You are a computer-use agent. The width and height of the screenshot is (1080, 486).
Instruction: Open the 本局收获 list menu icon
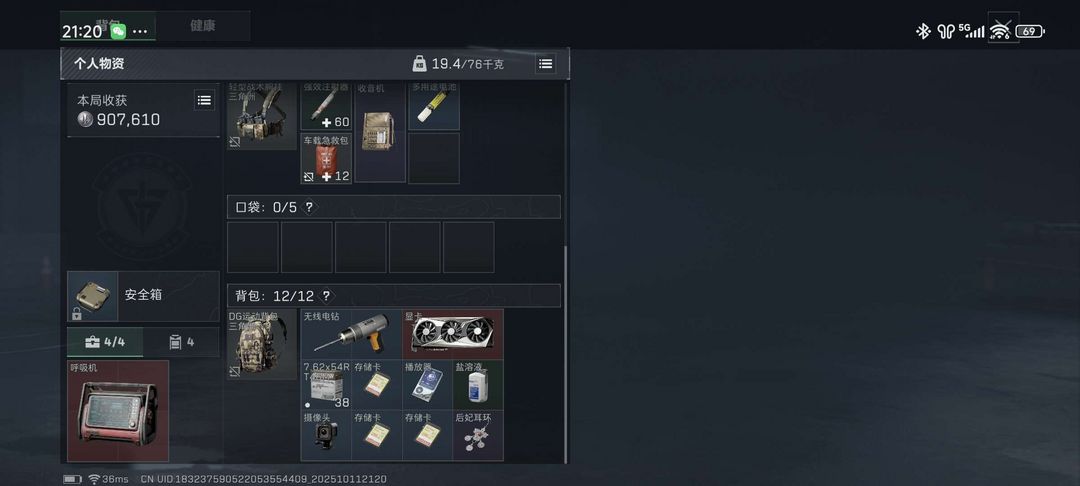(204, 101)
